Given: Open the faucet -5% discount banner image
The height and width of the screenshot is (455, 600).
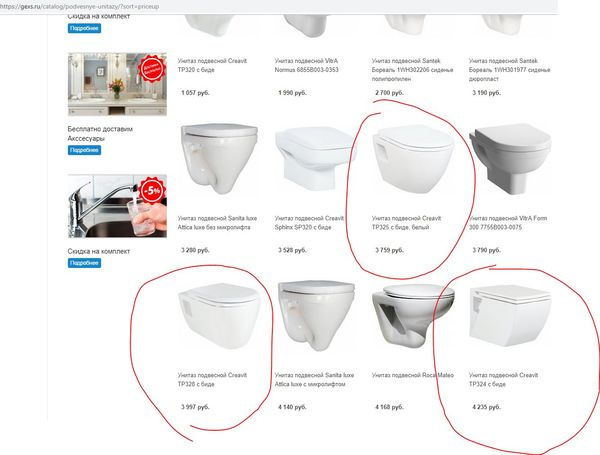Looking at the screenshot, I should coord(117,206).
